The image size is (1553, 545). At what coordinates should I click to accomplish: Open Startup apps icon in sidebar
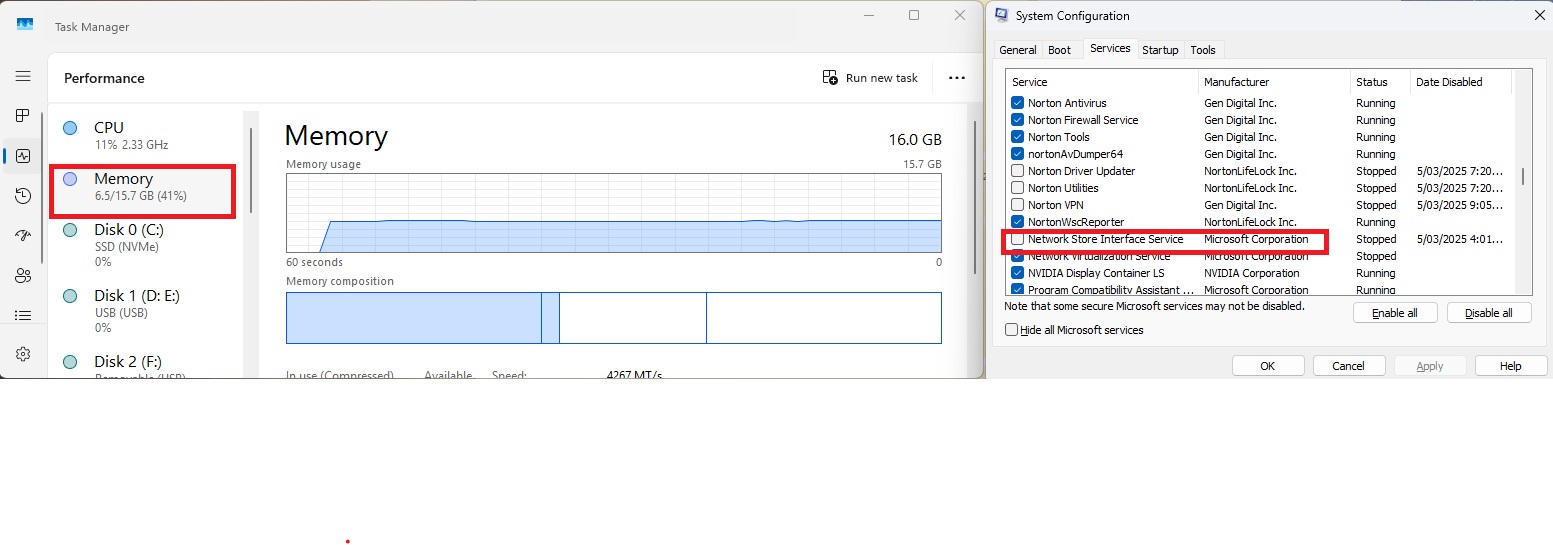tap(23, 236)
